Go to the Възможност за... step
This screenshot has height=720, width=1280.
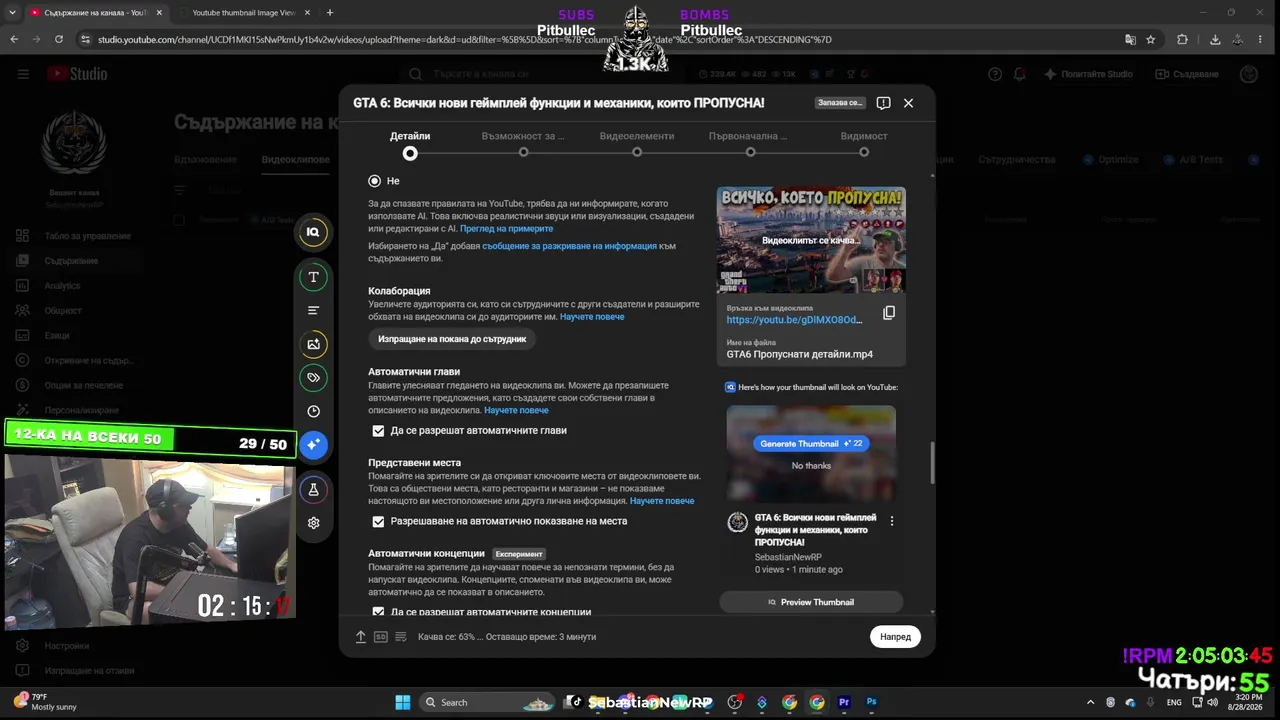tap(523, 144)
